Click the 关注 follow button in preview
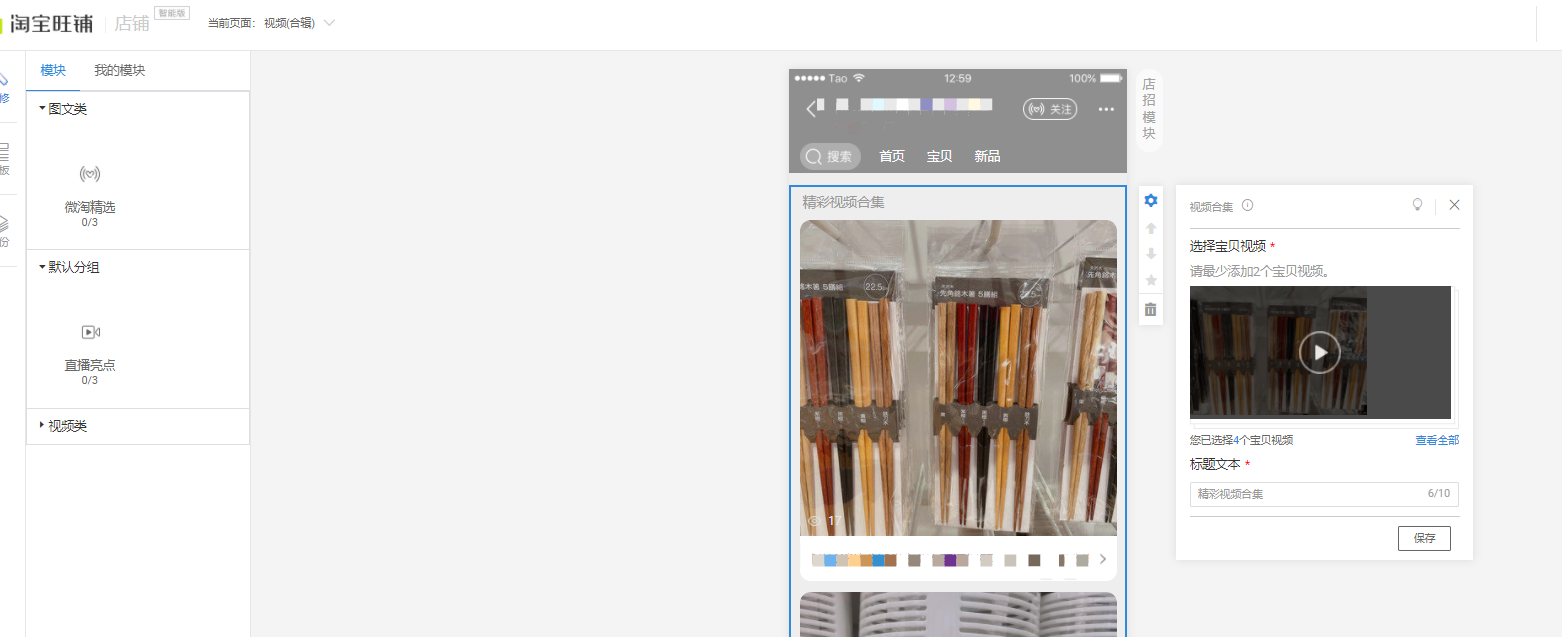This screenshot has height=637, width=1562. click(1050, 109)
